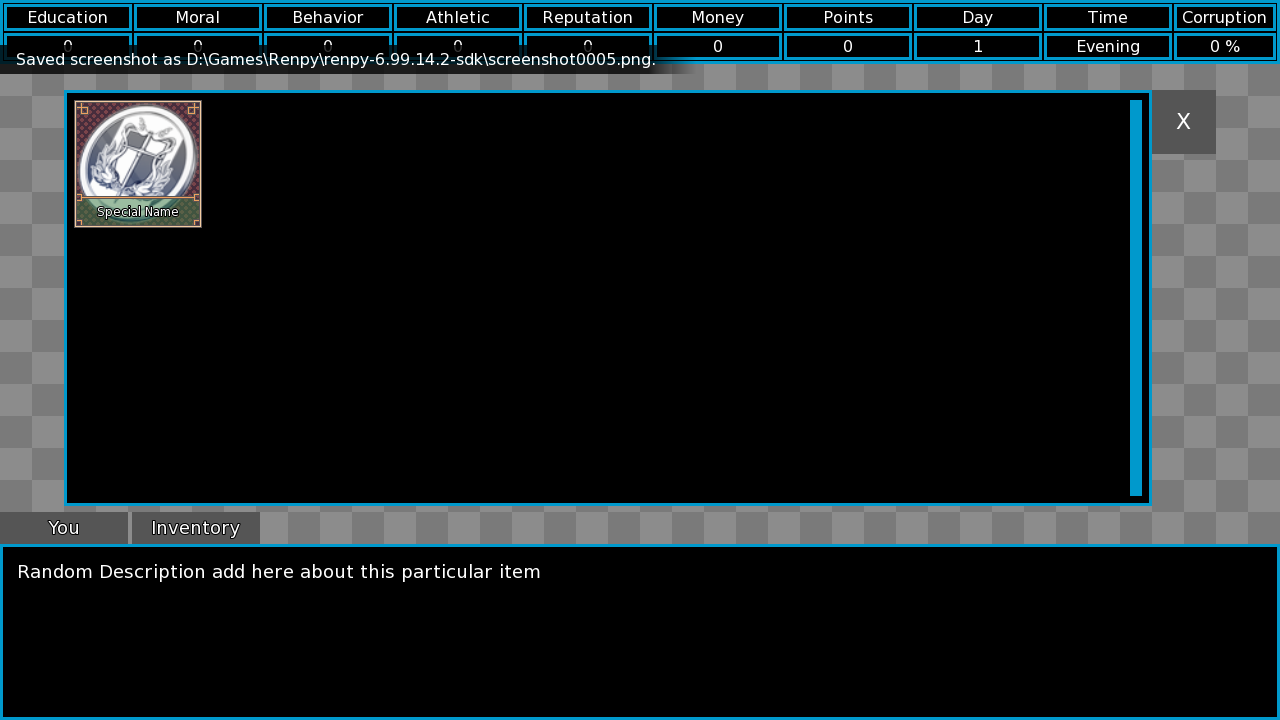Viewport: 1280px width, 720px height.
Task: Toggle the Corruption percentage display
Action: (x=1224, y=46)
